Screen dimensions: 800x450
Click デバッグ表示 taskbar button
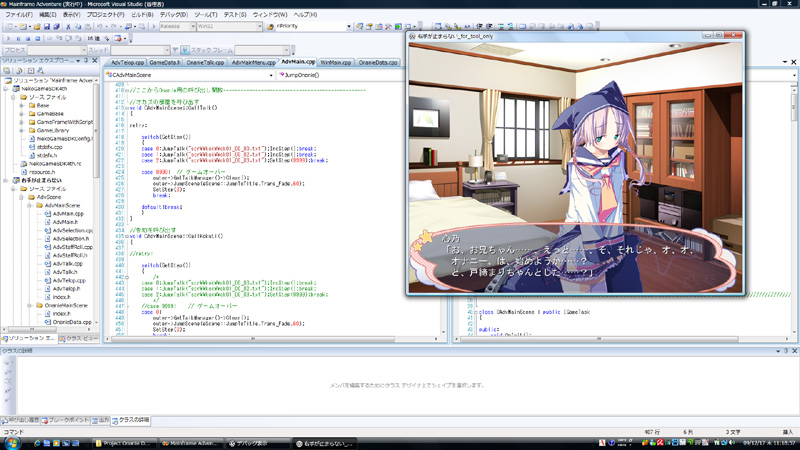(x=257, y=443)
